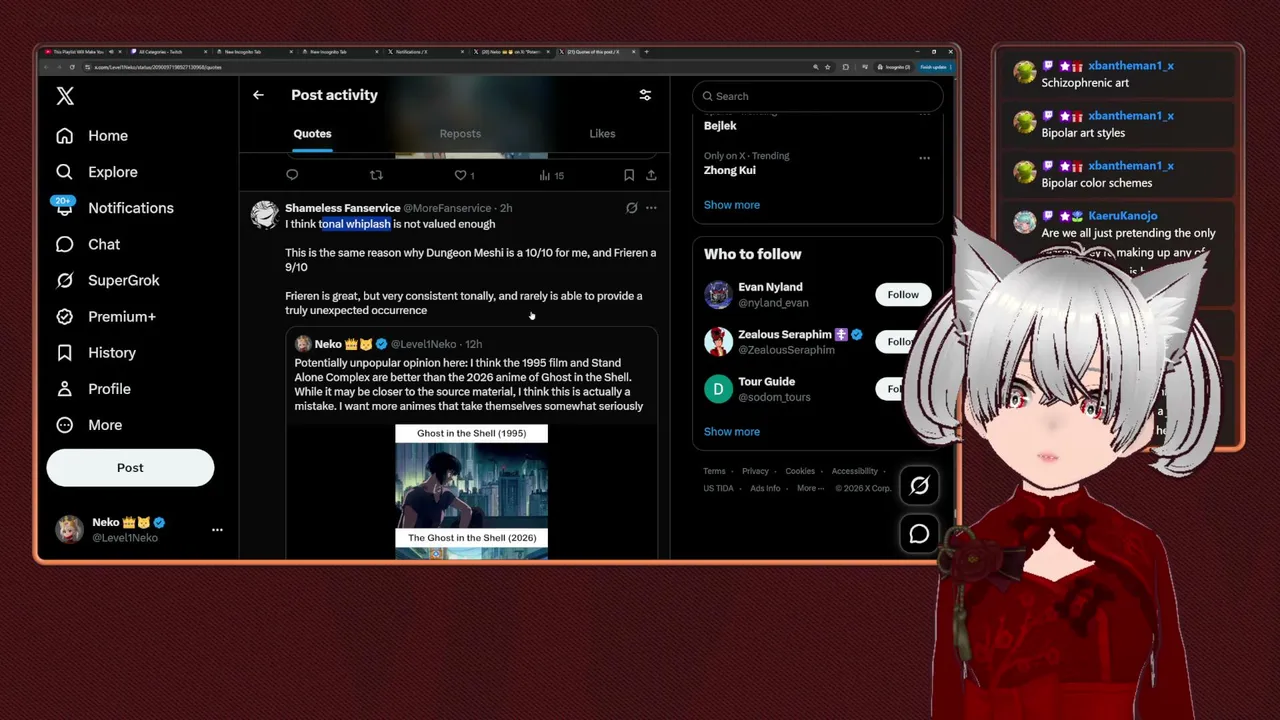Image resolution: width=1280 pixels, height=720 pixels.
Task: Open the Cookies footer link
Action: [800, 471]
